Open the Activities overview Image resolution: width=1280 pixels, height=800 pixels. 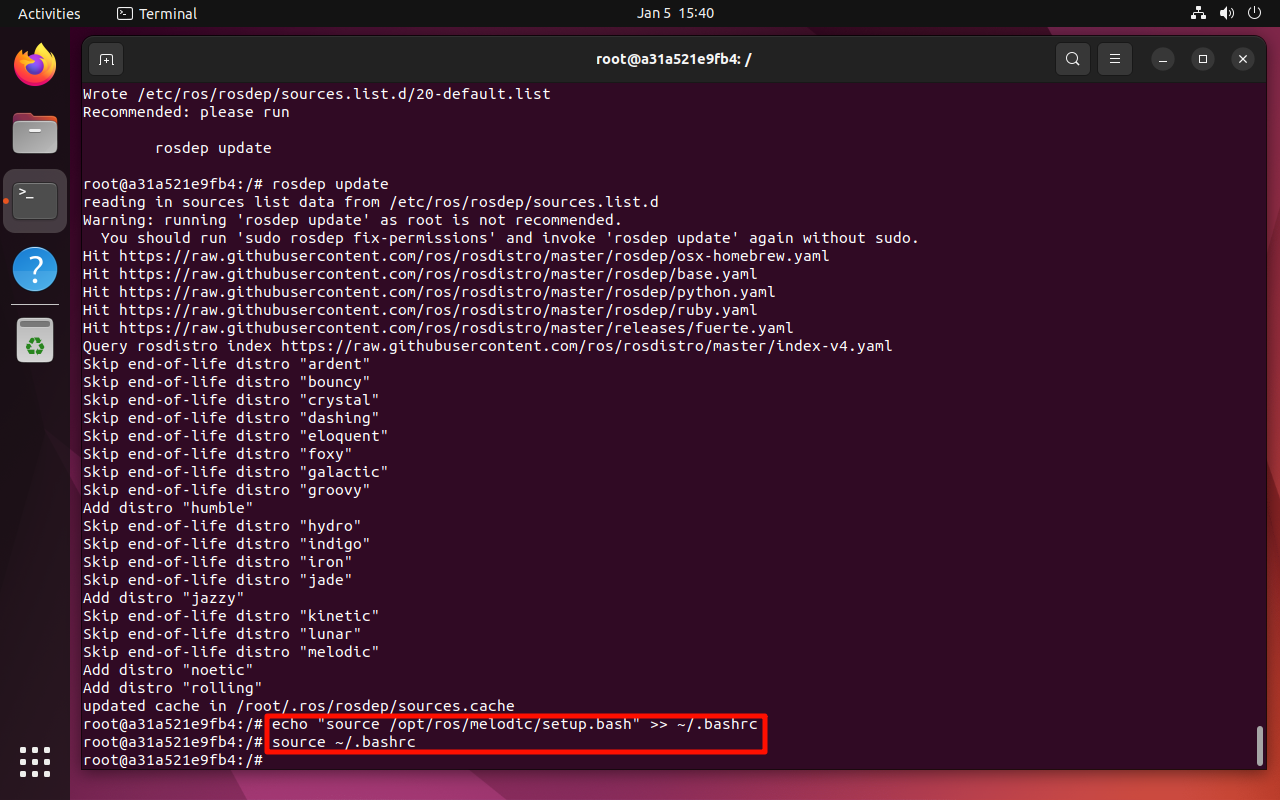49,13
